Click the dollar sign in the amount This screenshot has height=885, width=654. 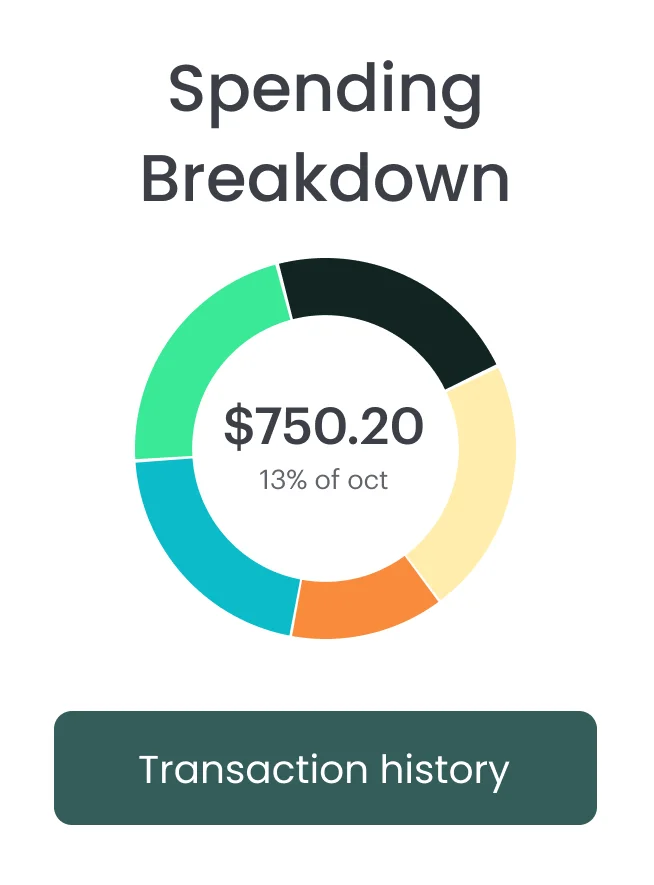click(238, 427)
